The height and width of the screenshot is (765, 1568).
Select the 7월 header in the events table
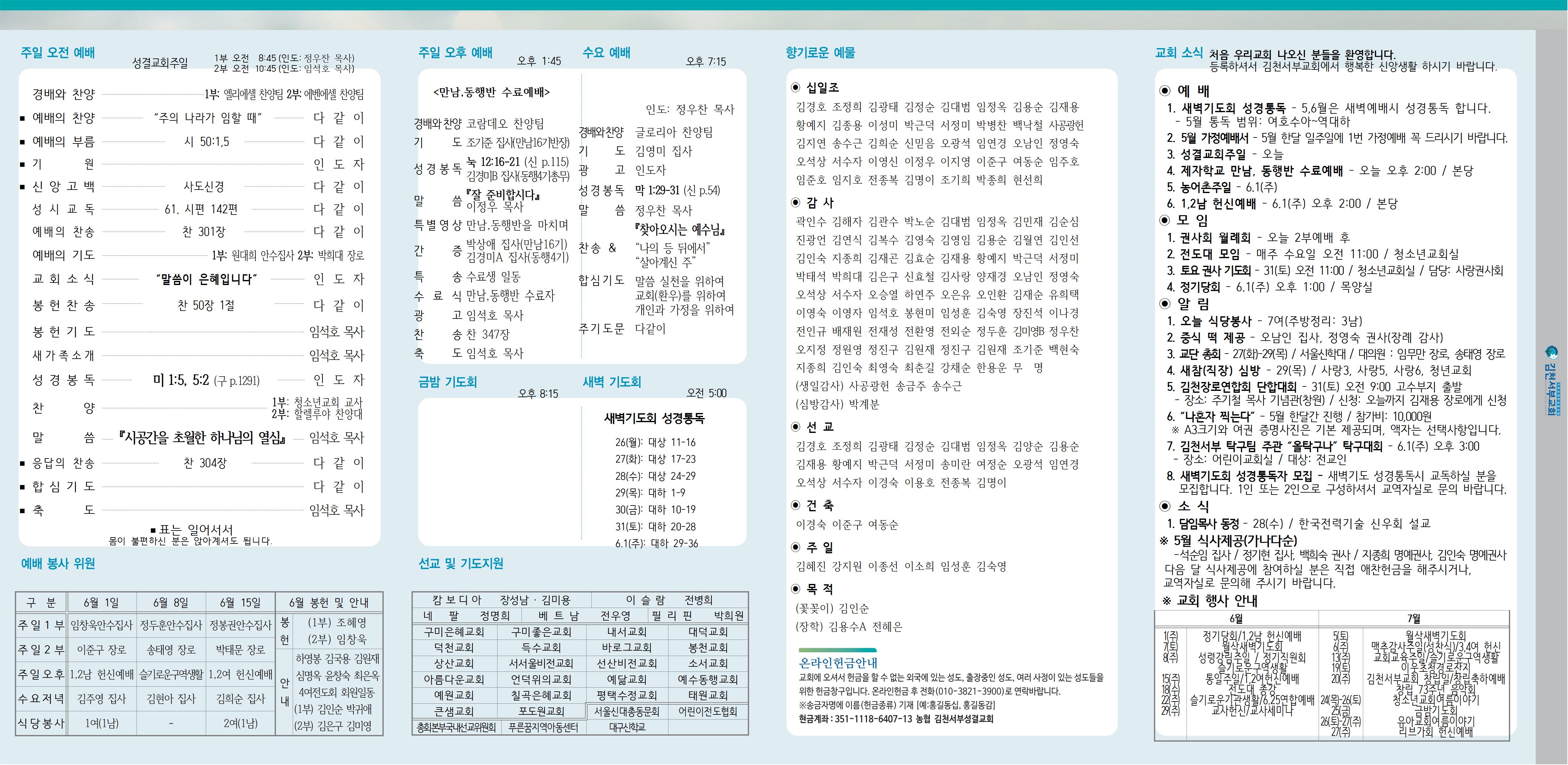(1413, 618)
